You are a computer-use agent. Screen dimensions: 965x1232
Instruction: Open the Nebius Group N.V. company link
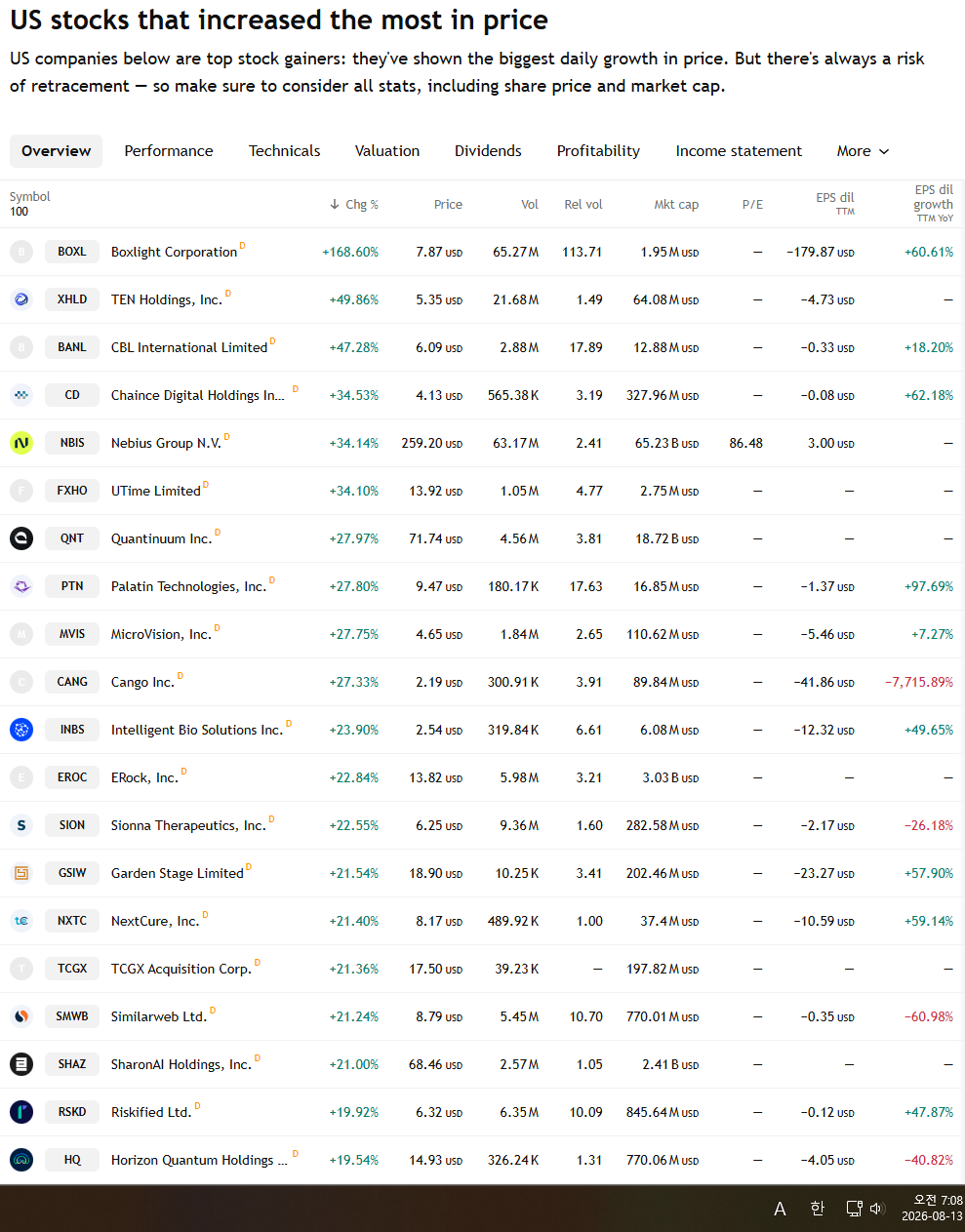tap(166, 443)
